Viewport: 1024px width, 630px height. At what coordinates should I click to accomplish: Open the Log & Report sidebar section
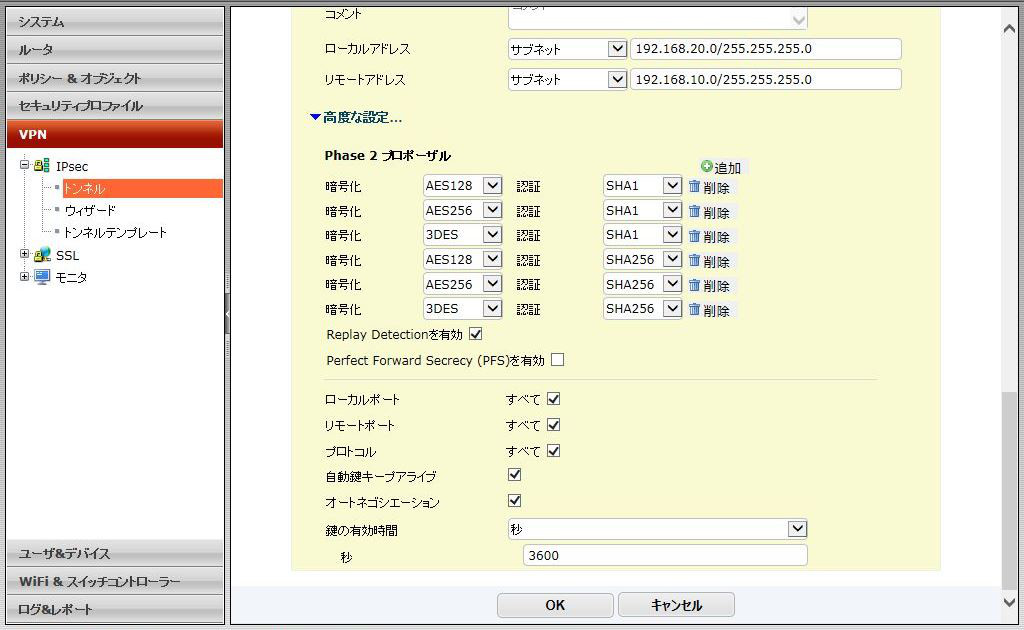[115, 609]
